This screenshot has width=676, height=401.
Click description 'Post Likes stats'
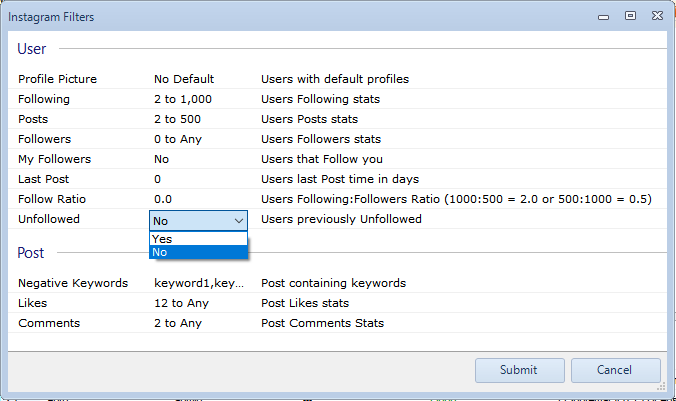305,303
